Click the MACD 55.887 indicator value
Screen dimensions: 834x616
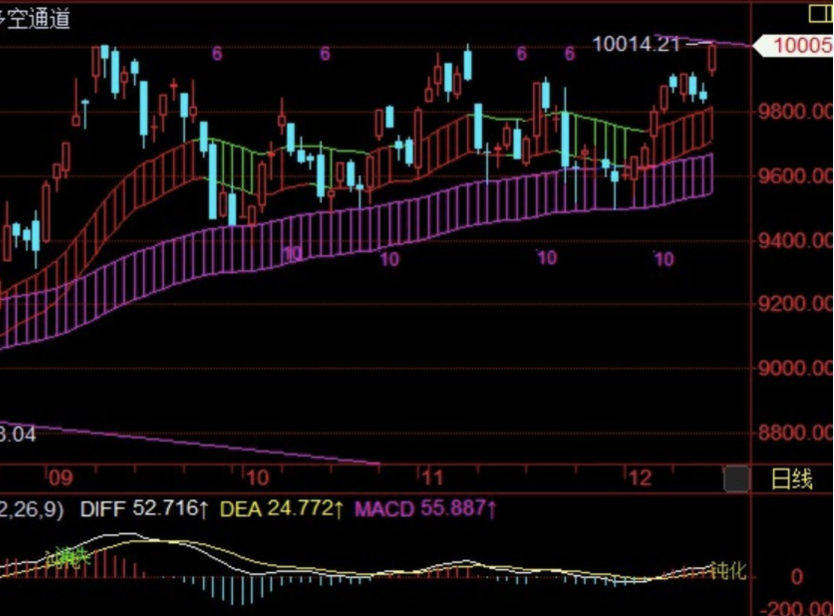(426, 509)
